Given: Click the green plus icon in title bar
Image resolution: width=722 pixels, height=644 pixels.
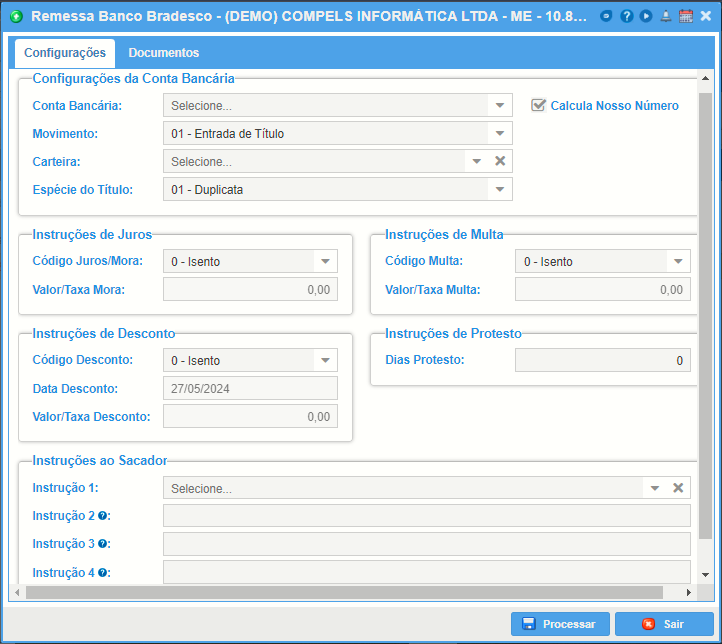Looking at the screenshot, I should pos(17,17).
